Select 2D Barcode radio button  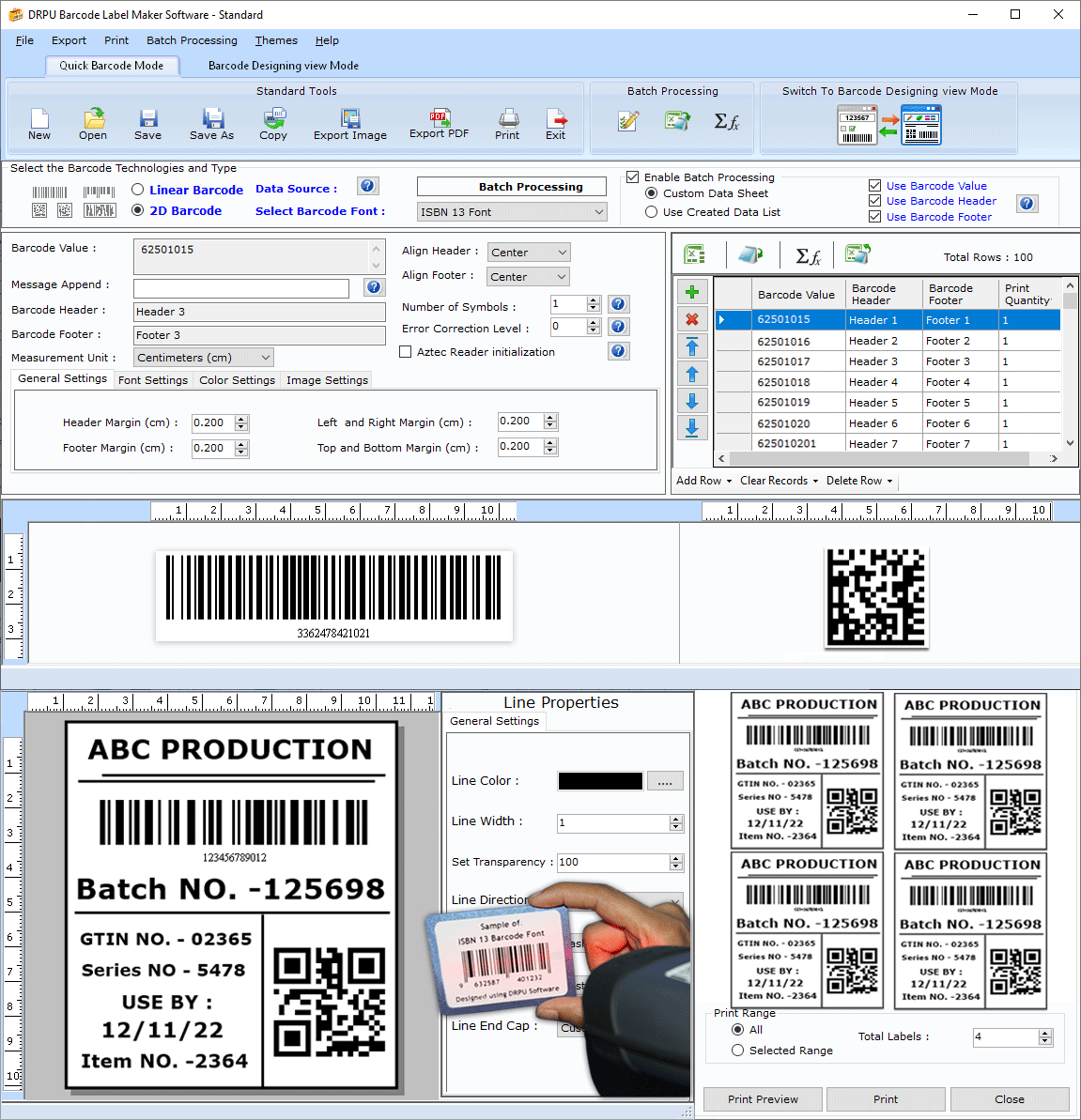[x=138, y=210]
